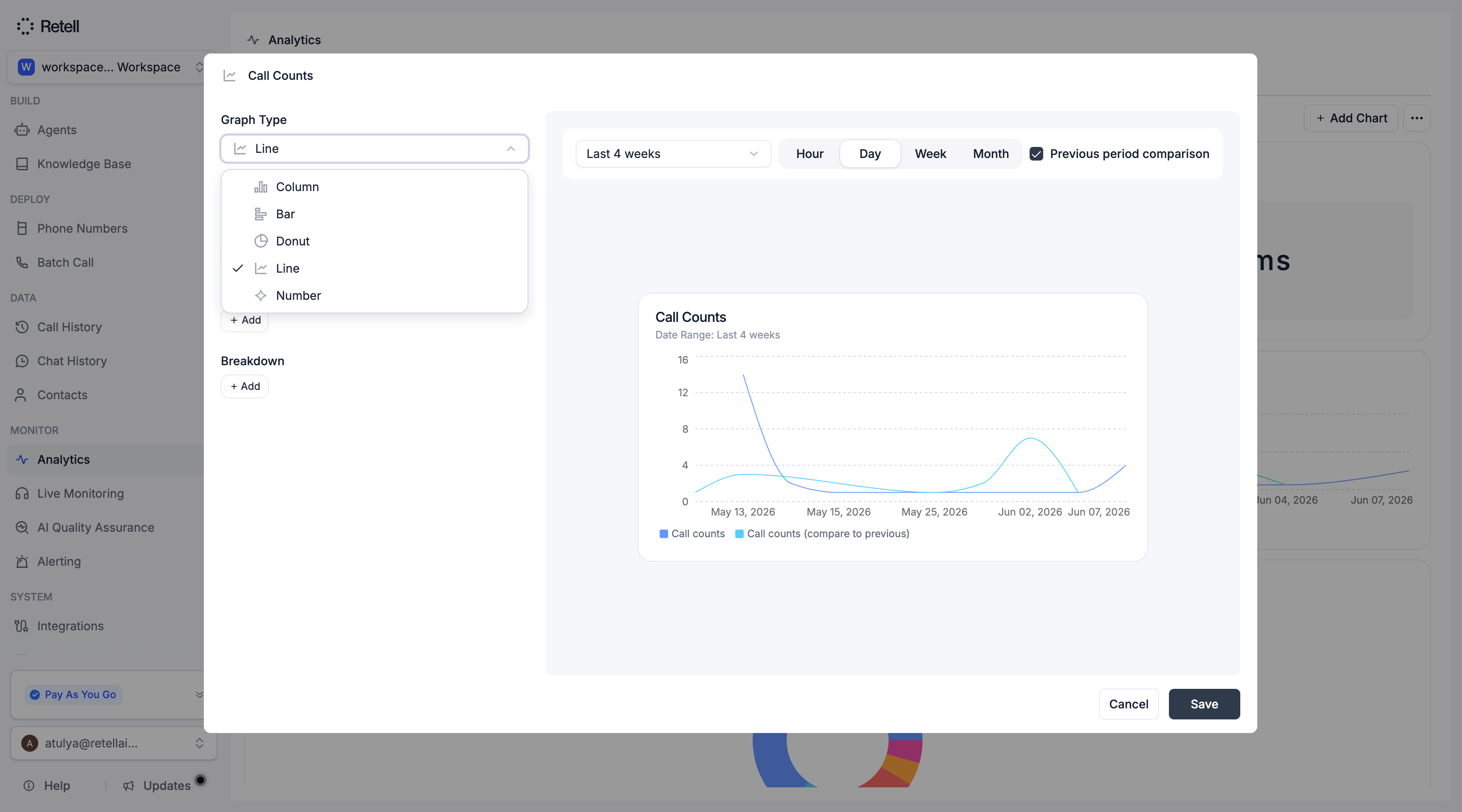Click the Knowledge Base book icon
Image resolution: width=1462 pixels, height=812 pixels.
[x=22, y=164]
